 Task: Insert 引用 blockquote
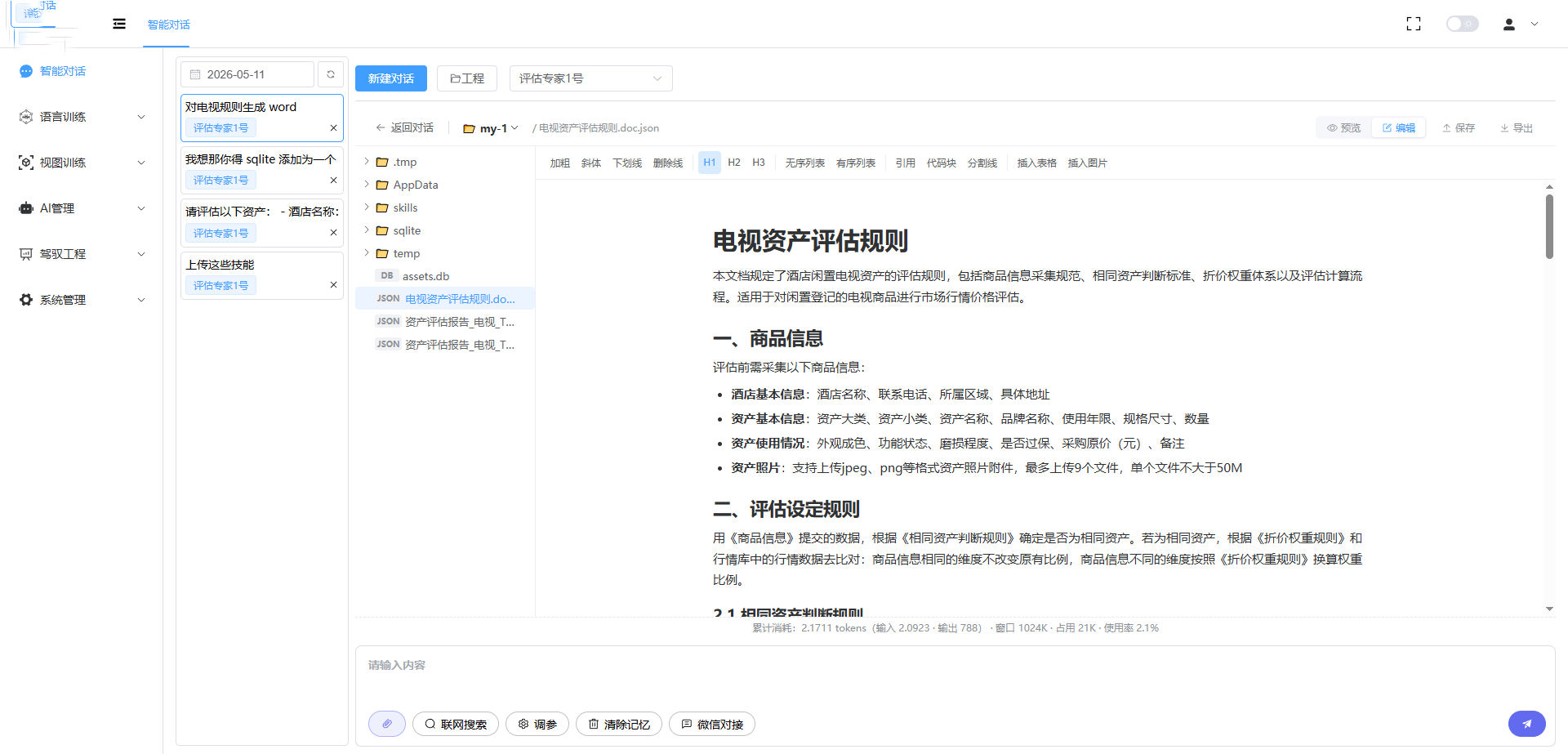[905, 163]
